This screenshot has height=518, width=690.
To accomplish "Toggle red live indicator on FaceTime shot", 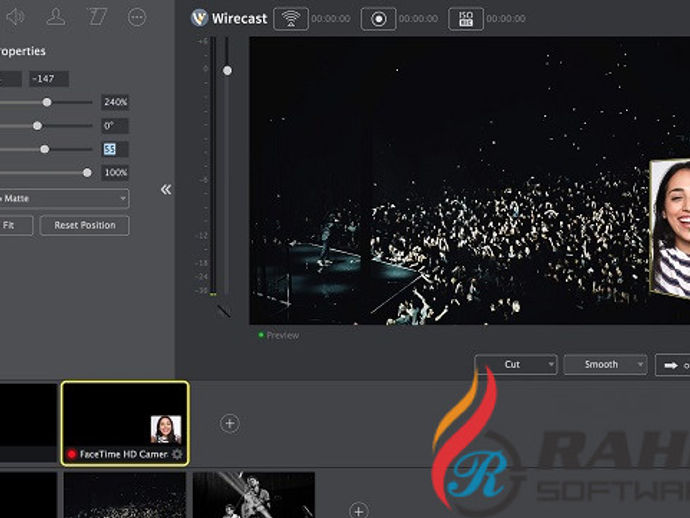I will click(x=71, y=454).
